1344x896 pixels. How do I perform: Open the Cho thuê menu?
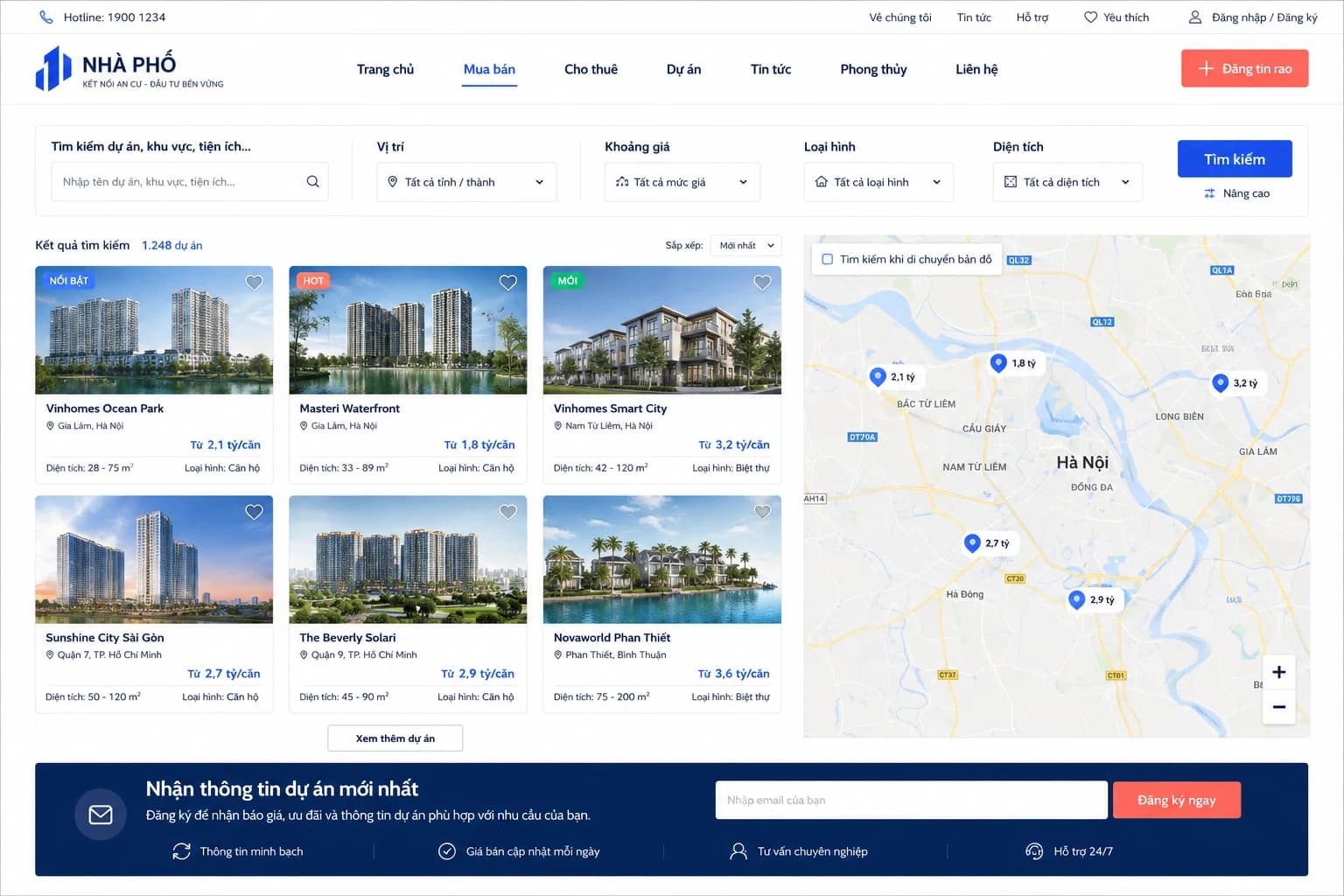[x=591, y=69]
